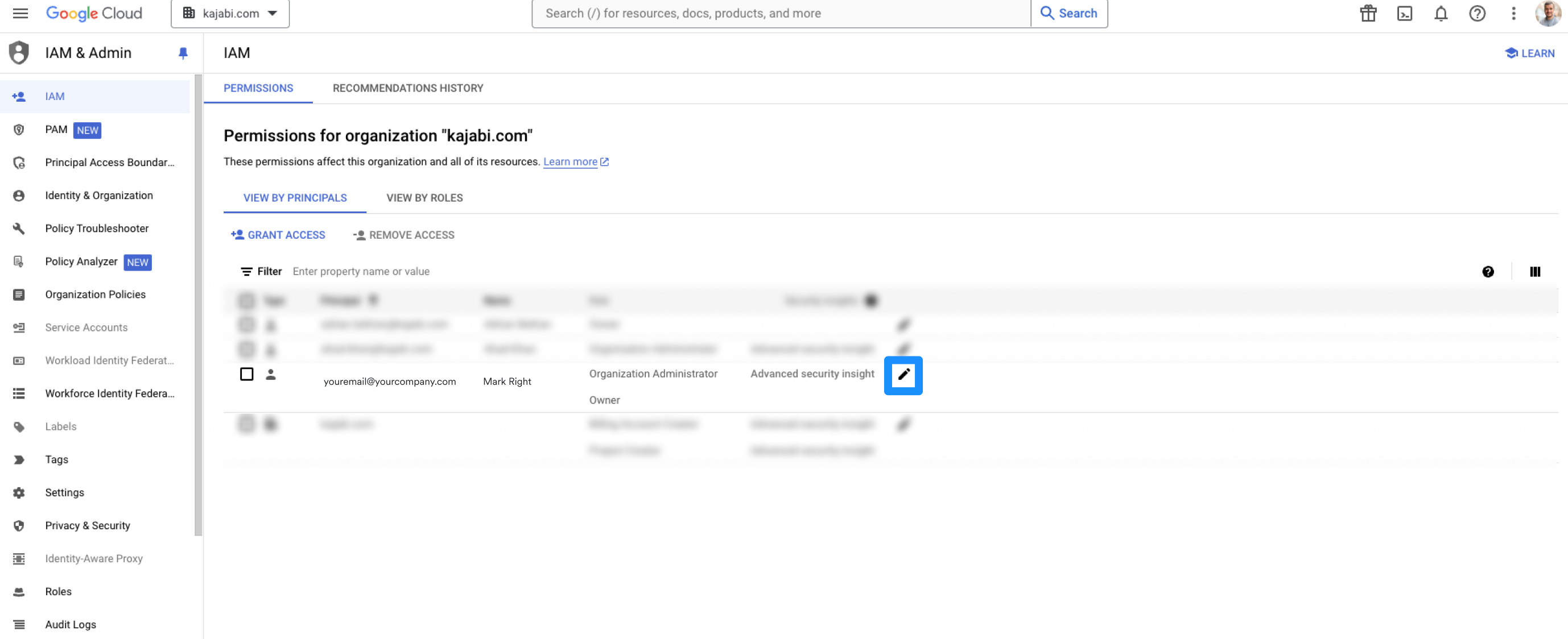
Task: Open the three-dot settings menu
Action: (1513, 14)
